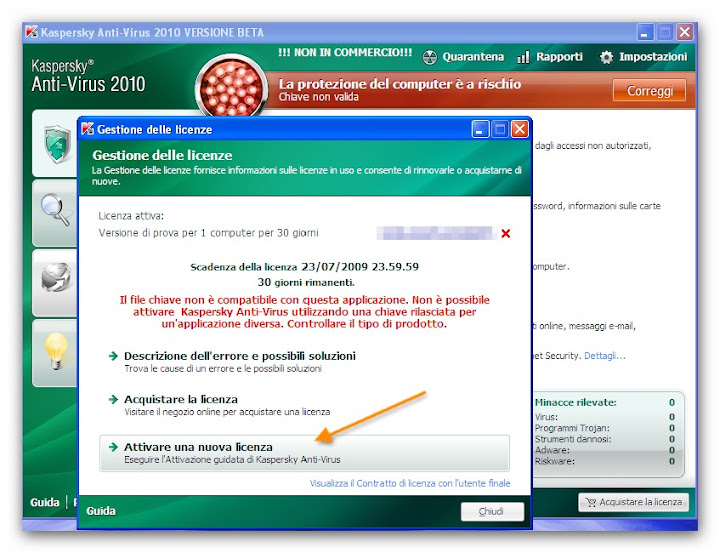
Task: Click 'Adware:' statistics row
Action: click(x=605, y=450)
